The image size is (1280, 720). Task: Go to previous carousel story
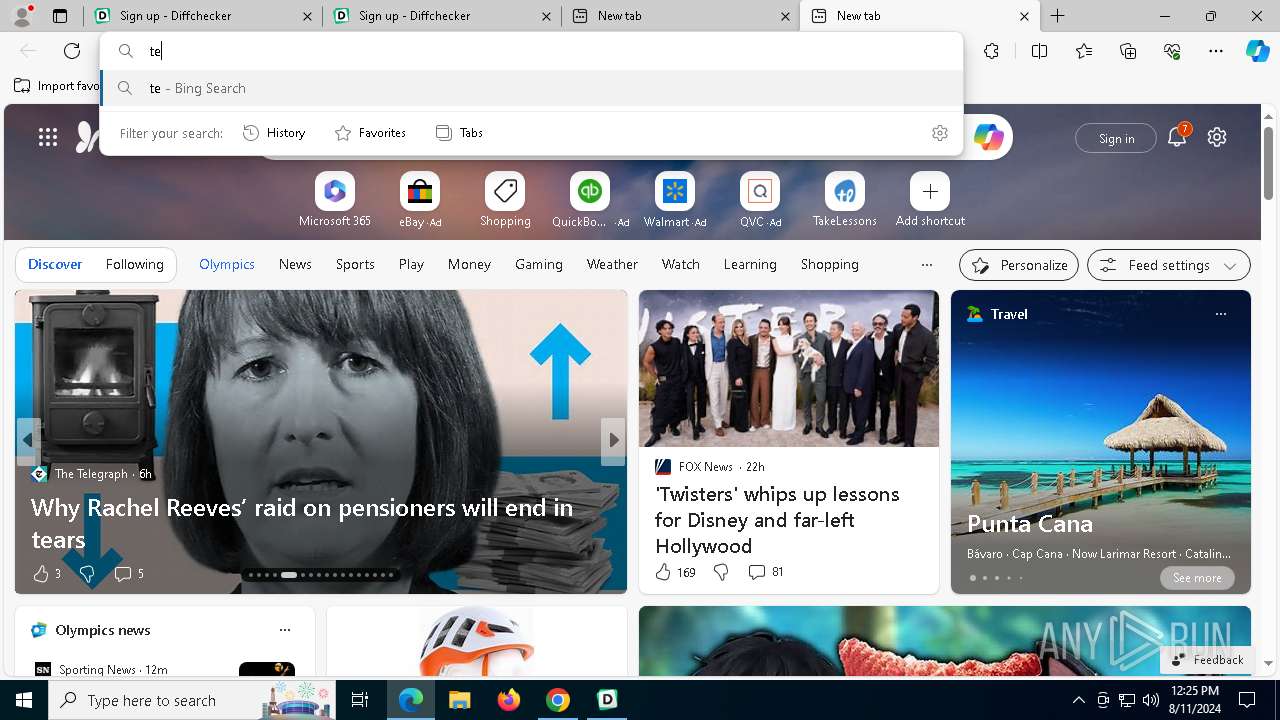(28, 440)
